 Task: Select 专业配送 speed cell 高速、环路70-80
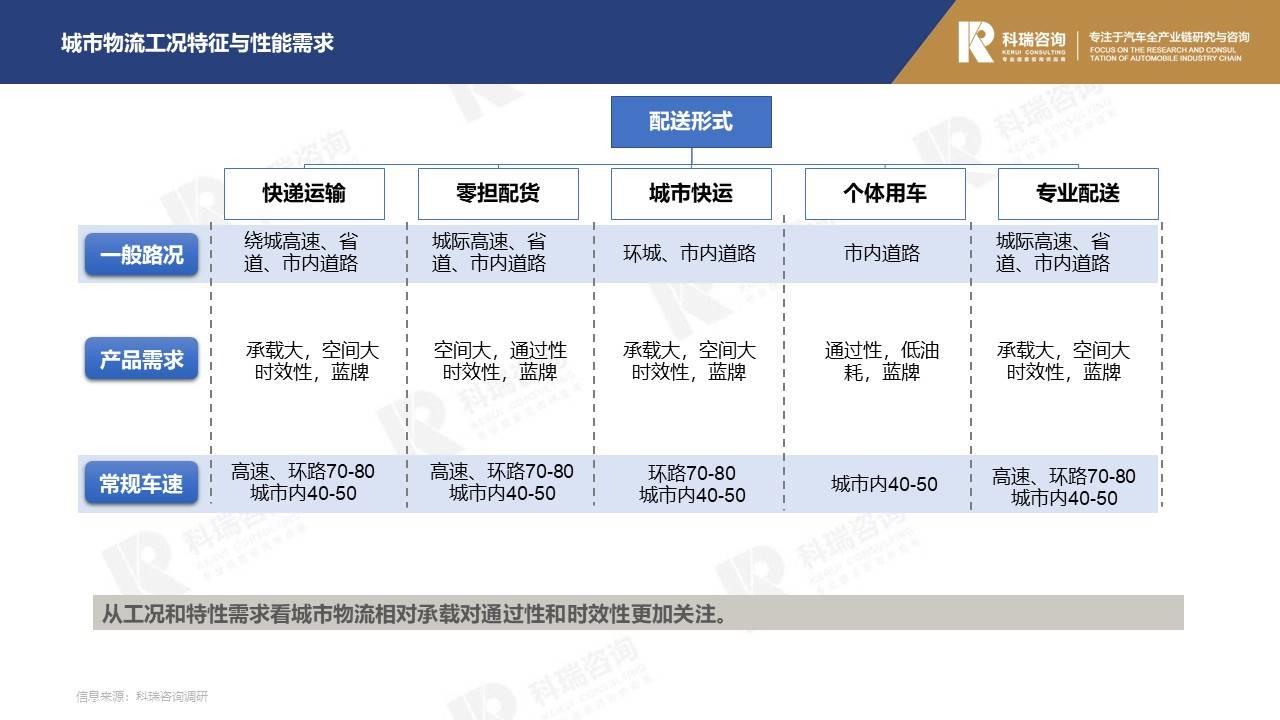click(x=1064, y=487)
